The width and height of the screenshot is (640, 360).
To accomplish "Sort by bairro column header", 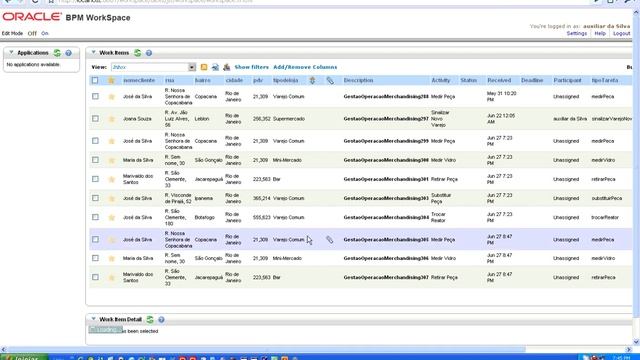I will point(202,80).
